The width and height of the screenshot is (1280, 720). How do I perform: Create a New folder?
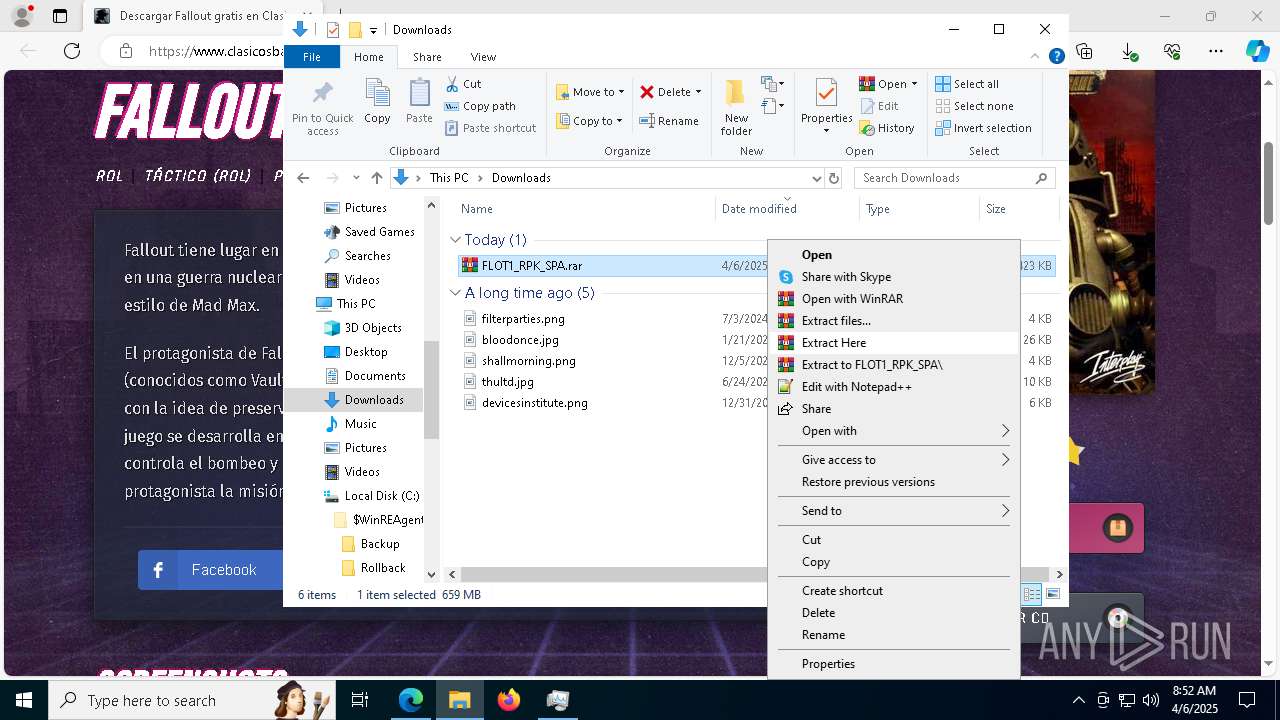point(736,108)
